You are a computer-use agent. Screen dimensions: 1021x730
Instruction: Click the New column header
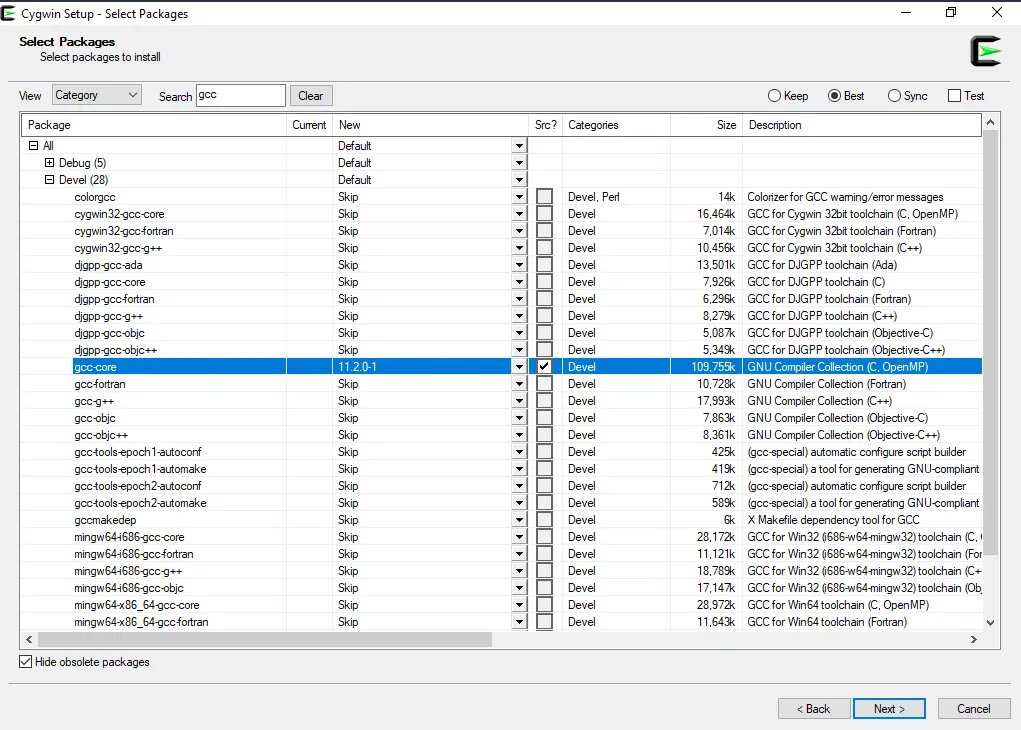click(x=430, y=125)
